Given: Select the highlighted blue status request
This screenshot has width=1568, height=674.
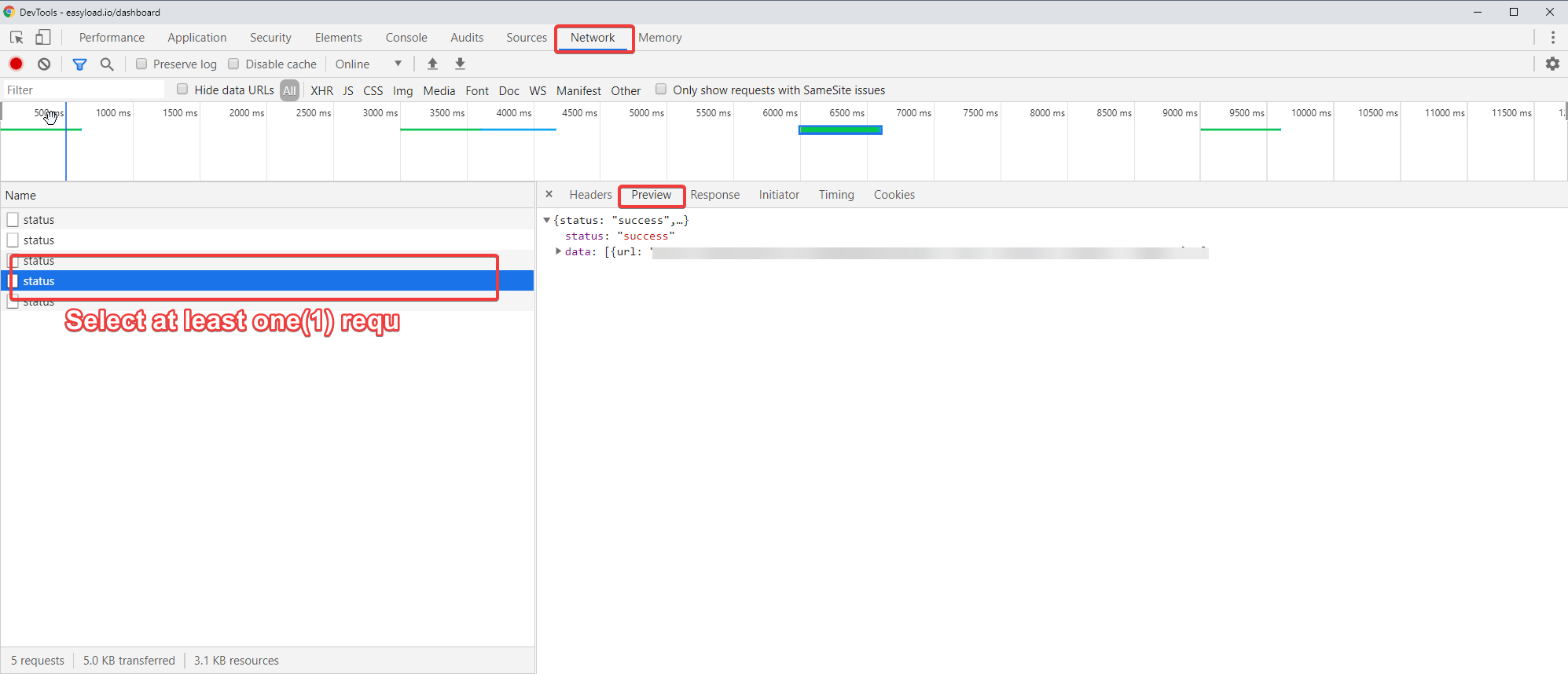Looking at the screenshot, I should click(267, 281).
